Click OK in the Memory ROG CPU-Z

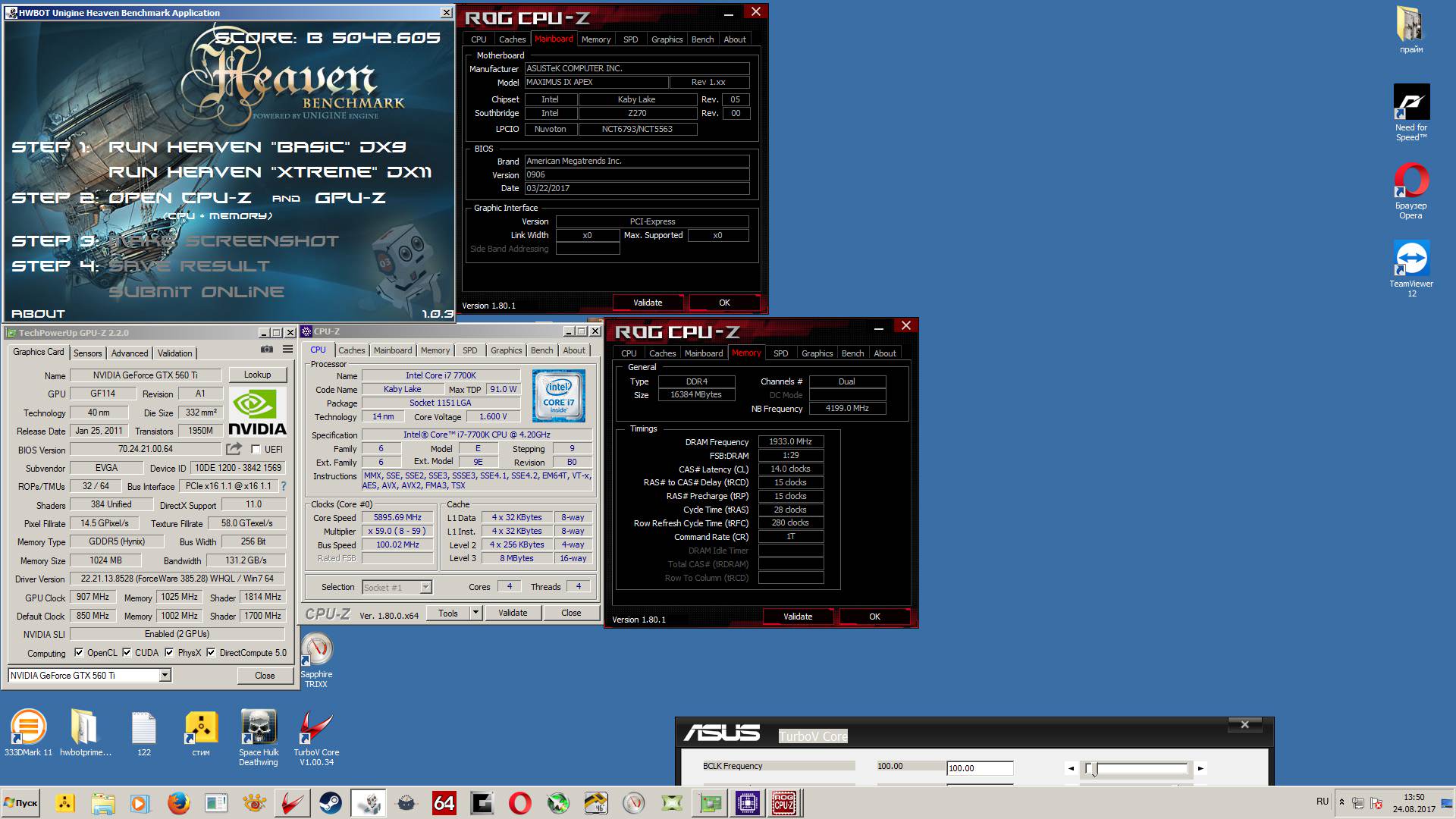coord(874,617)
